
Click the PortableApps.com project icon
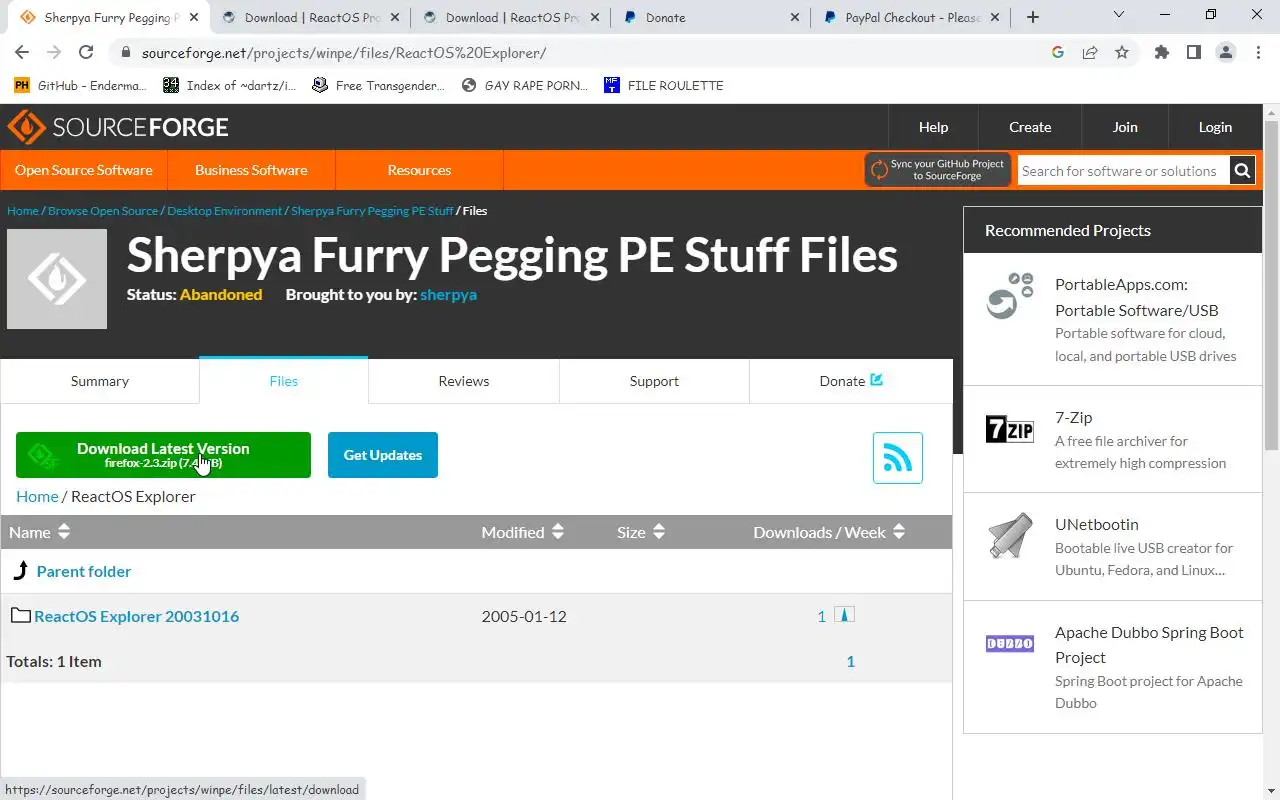pos(1010,296)
